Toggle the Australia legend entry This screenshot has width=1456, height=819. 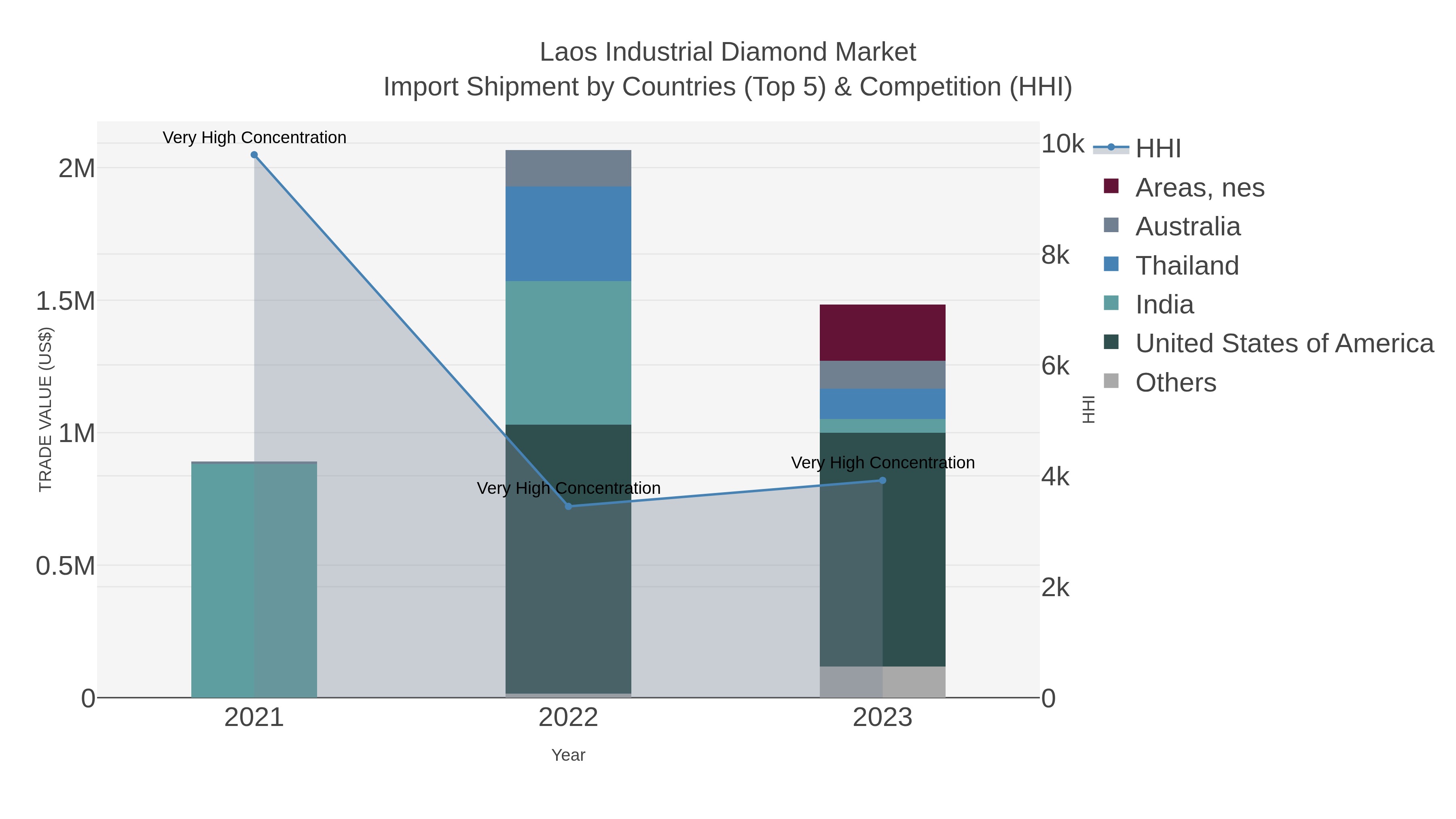point(1172,226)
